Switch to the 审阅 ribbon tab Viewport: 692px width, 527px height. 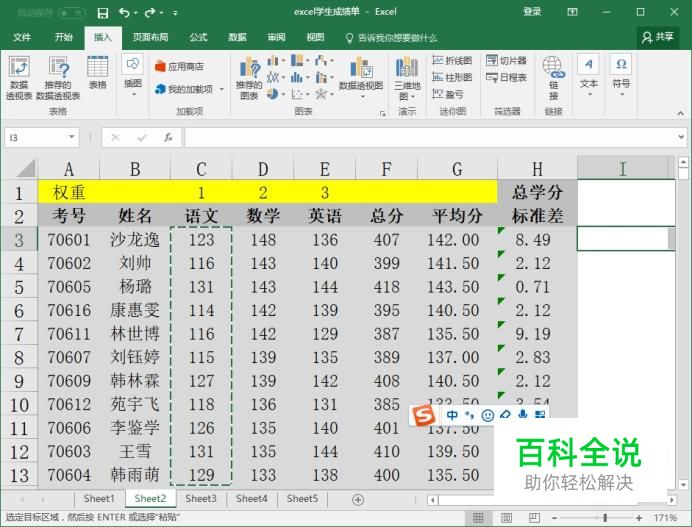pyautogui.click(x=276, y=37)
